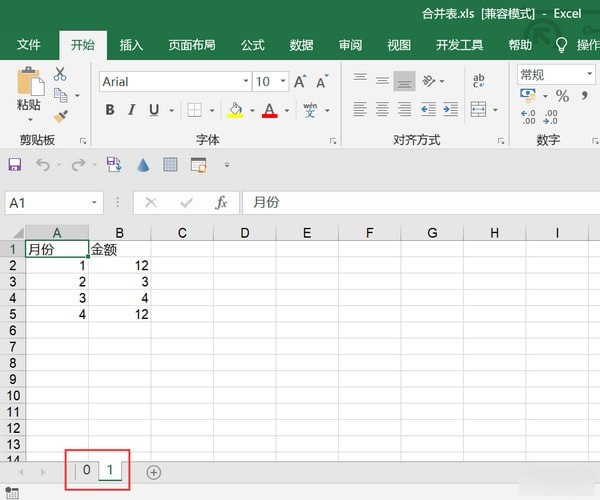Select the Format Painter brush
Viewport: 600px width, 500px height.
tap(60, 117)
